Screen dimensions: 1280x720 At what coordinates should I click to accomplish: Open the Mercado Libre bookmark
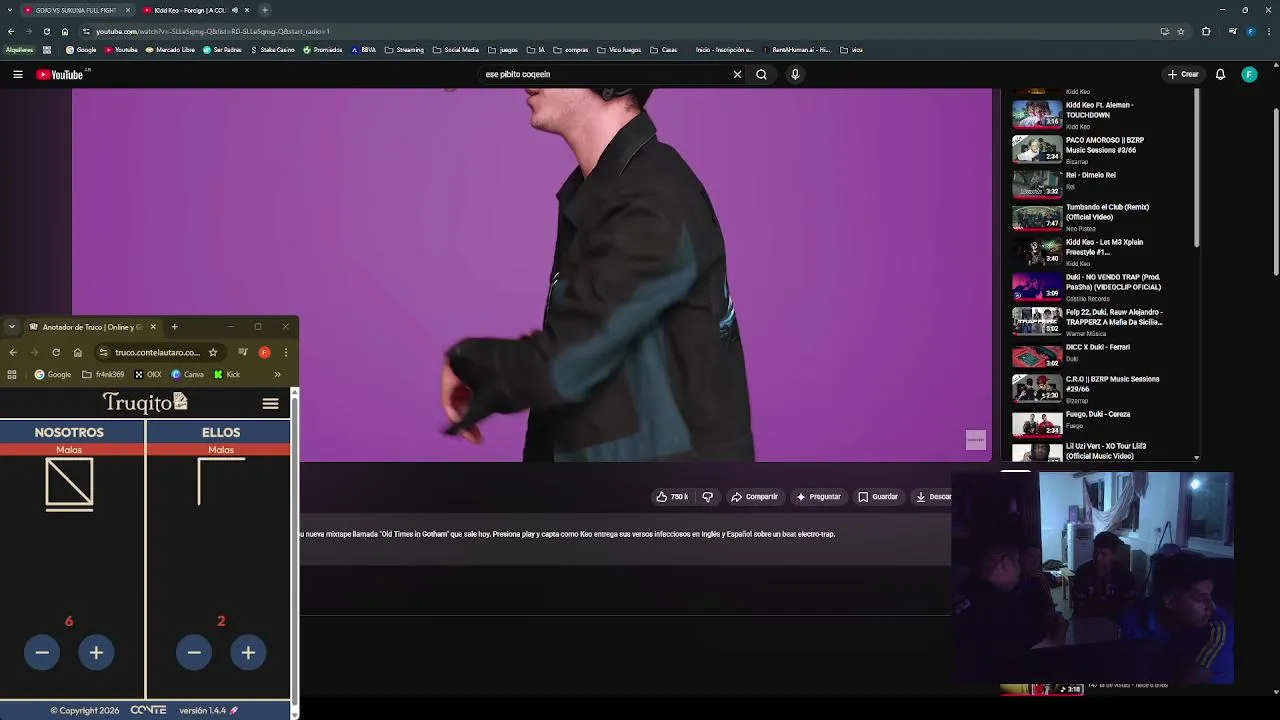tap(169, 50)
